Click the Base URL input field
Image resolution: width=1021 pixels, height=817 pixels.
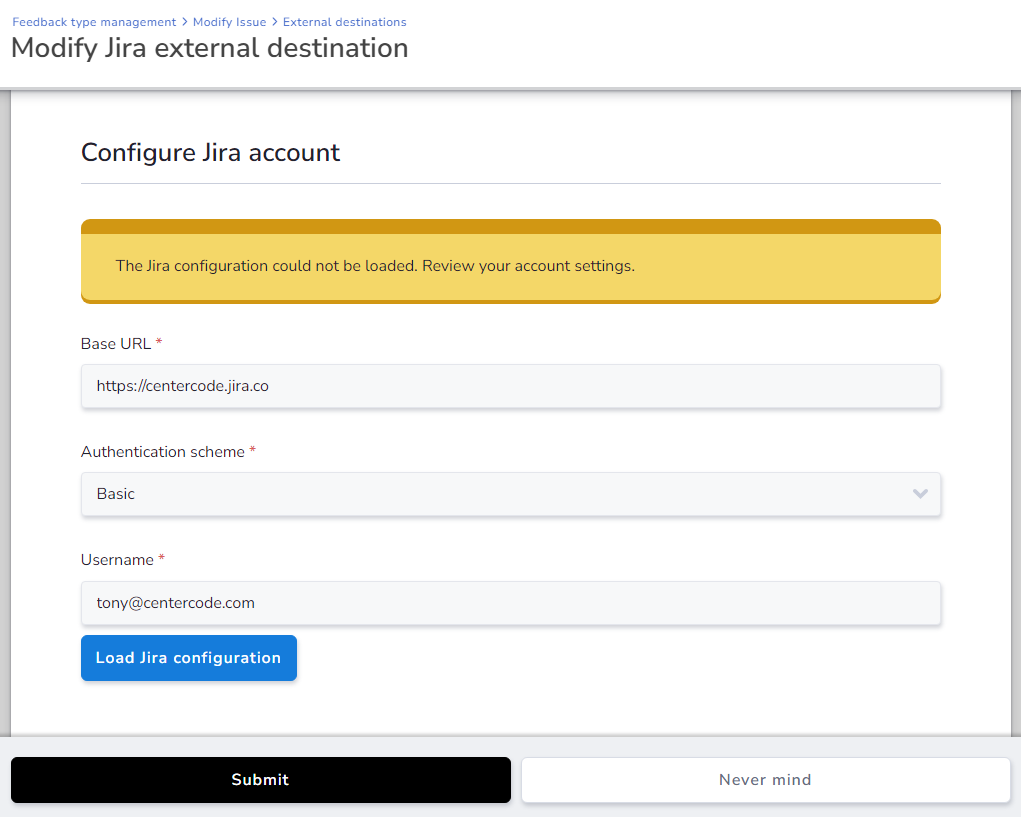pyautogui.click(x=510, y=386)
